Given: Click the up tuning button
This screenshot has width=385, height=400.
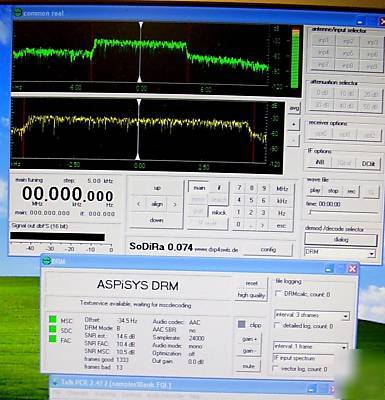Looking at the screenshot, I should coord(157,188).
